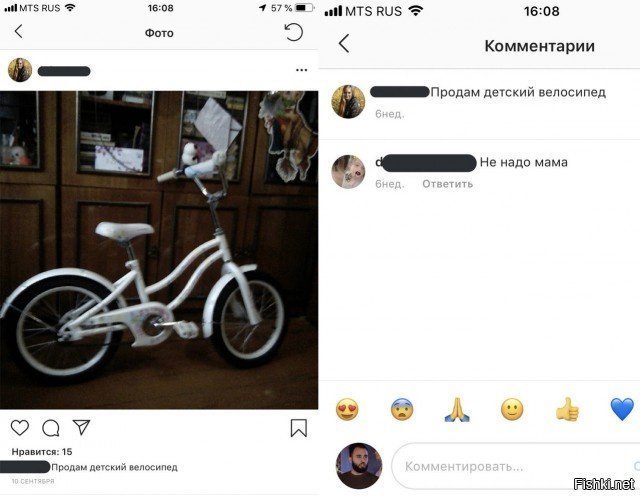This screenshot has width=640, height=496.
Task: Save post with bookmark icon
Action: (299, 428)
